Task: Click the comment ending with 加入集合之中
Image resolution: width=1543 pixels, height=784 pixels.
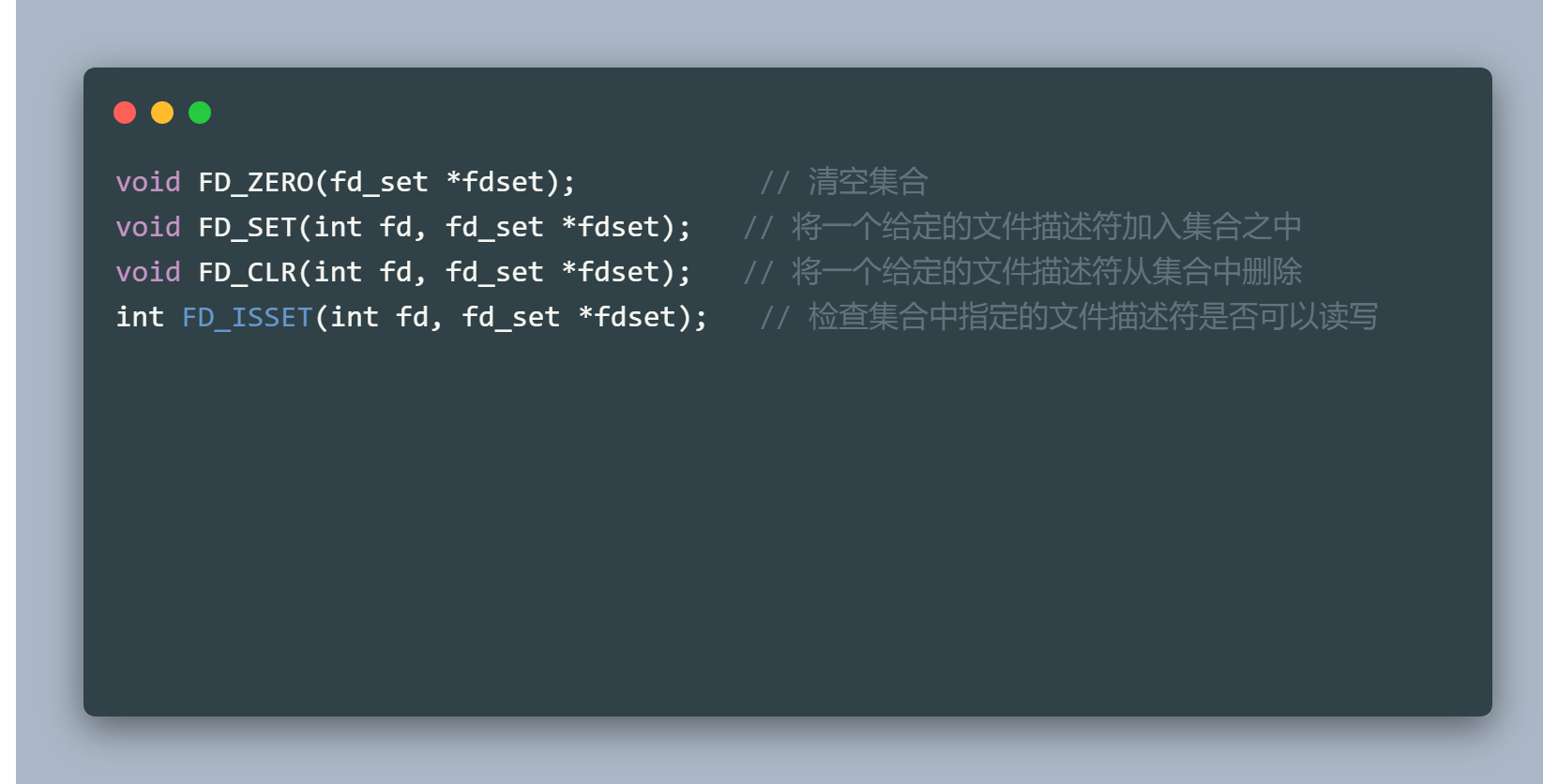Action: point(1046,227)
